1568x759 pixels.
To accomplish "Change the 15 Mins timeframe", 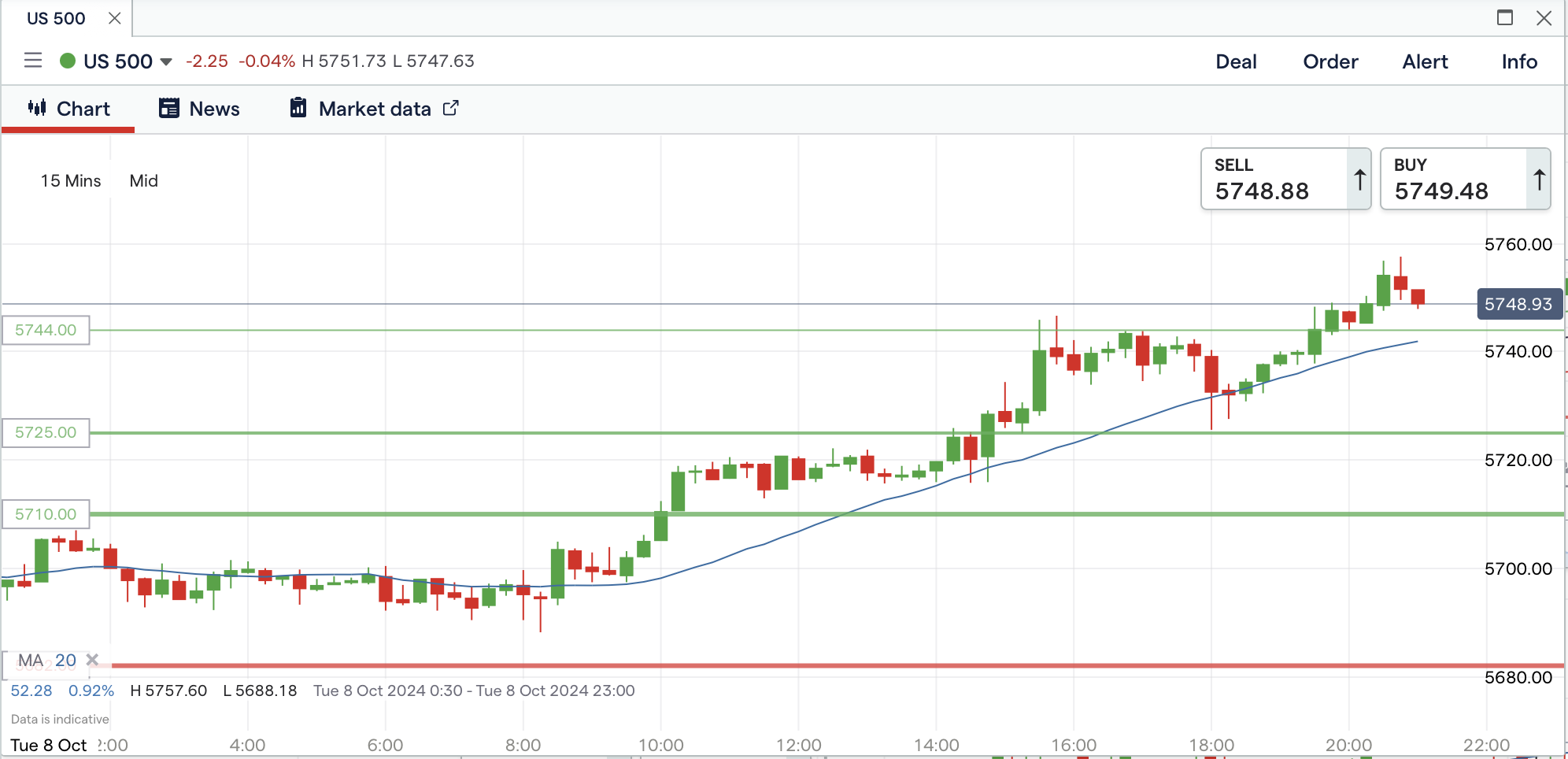I will coord(71,181).
